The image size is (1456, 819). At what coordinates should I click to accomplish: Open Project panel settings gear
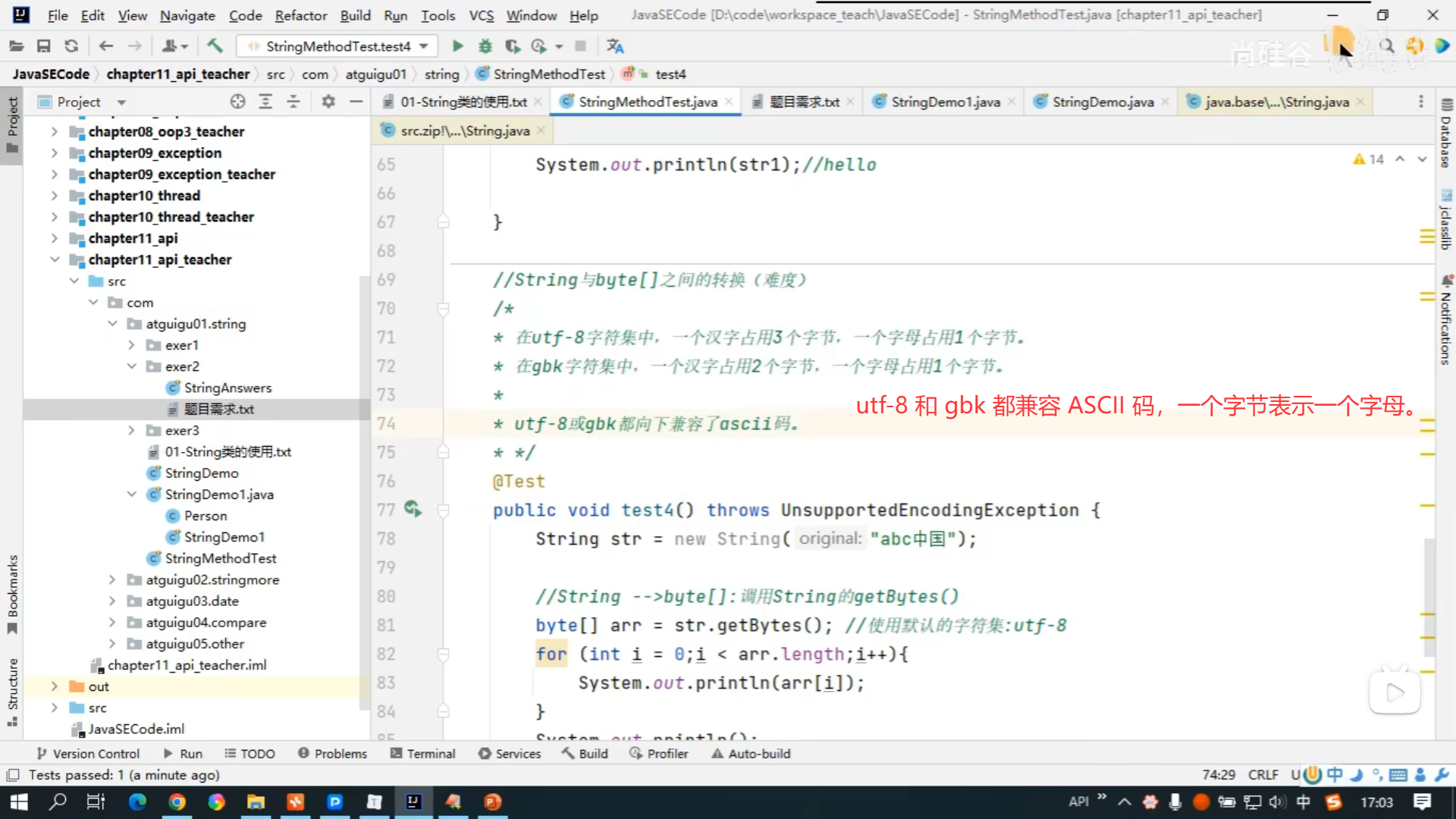[x=328, y=102]
